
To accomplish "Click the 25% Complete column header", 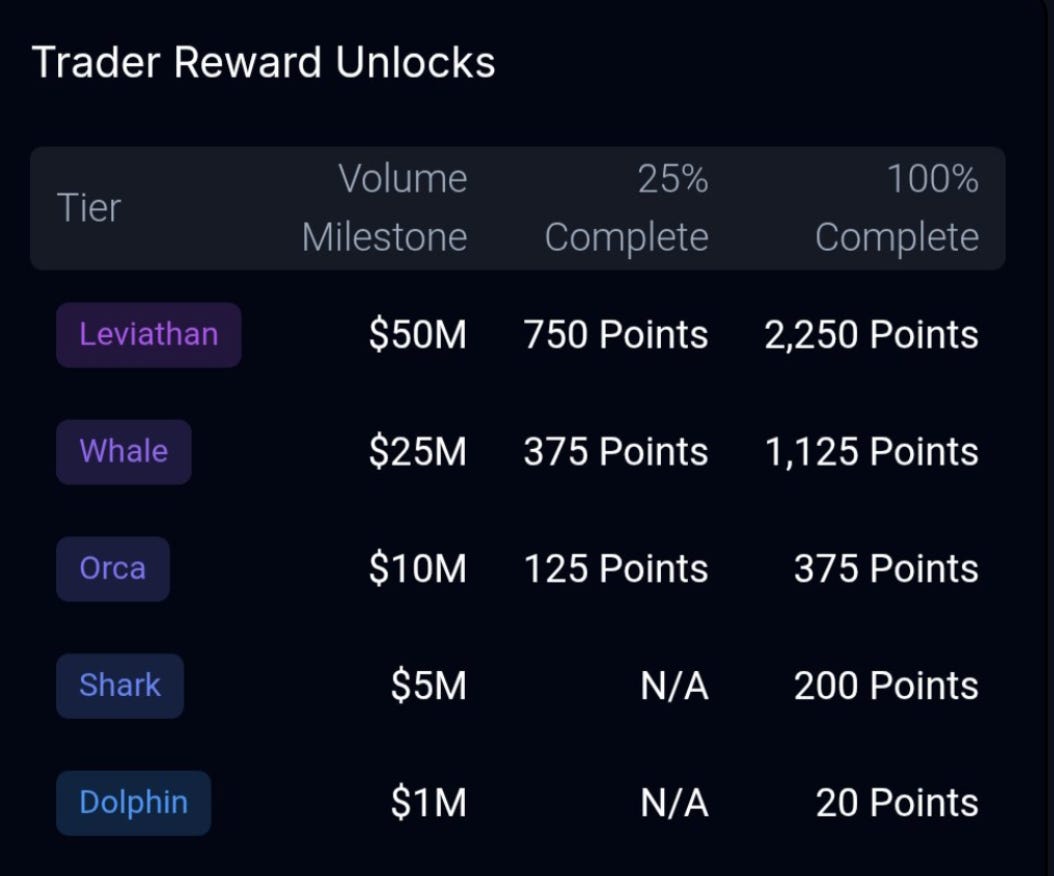I will coord(626,208).
